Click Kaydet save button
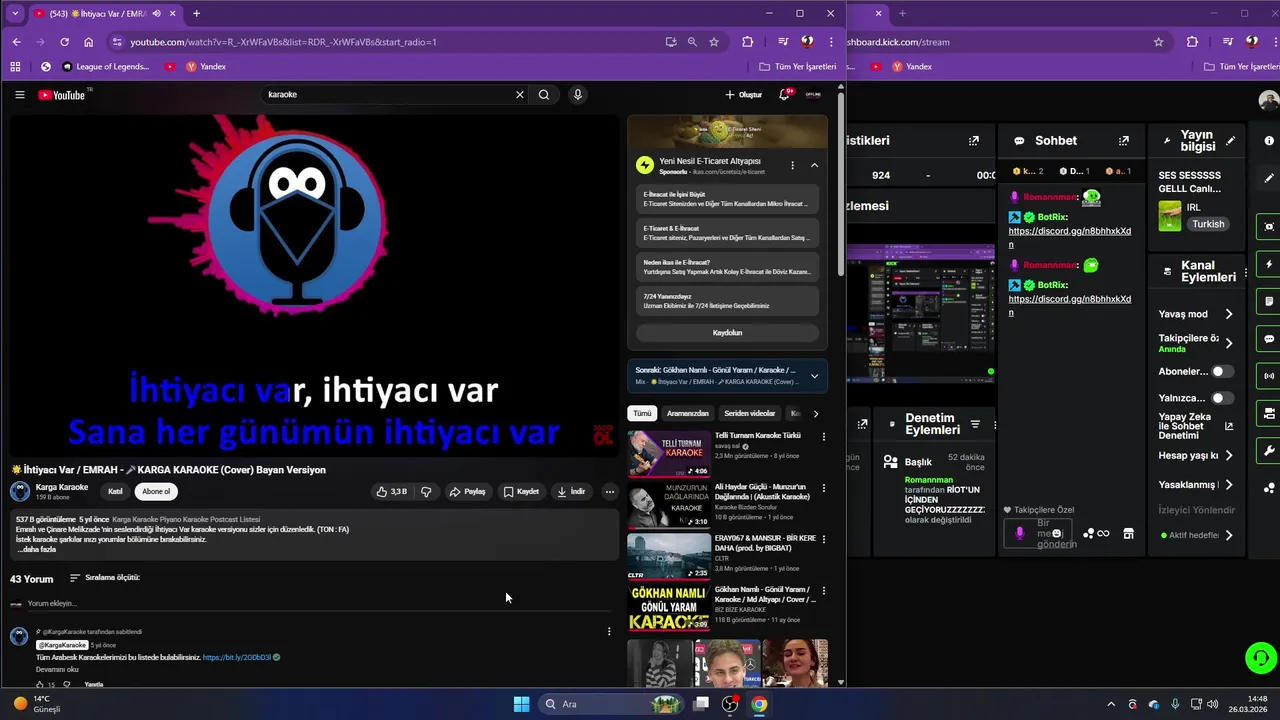This screenshot has width=1280, height=720. pyautogui.click(x=521, y=491)
